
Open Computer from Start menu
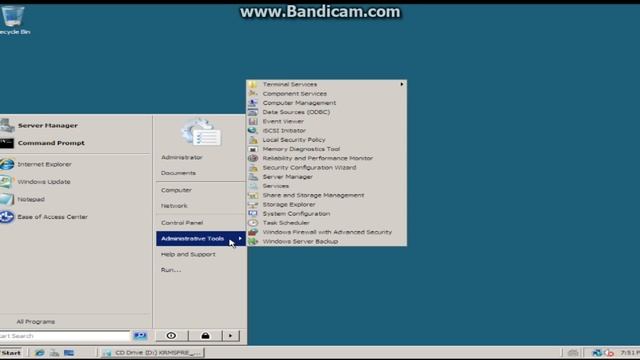point(176,190)
